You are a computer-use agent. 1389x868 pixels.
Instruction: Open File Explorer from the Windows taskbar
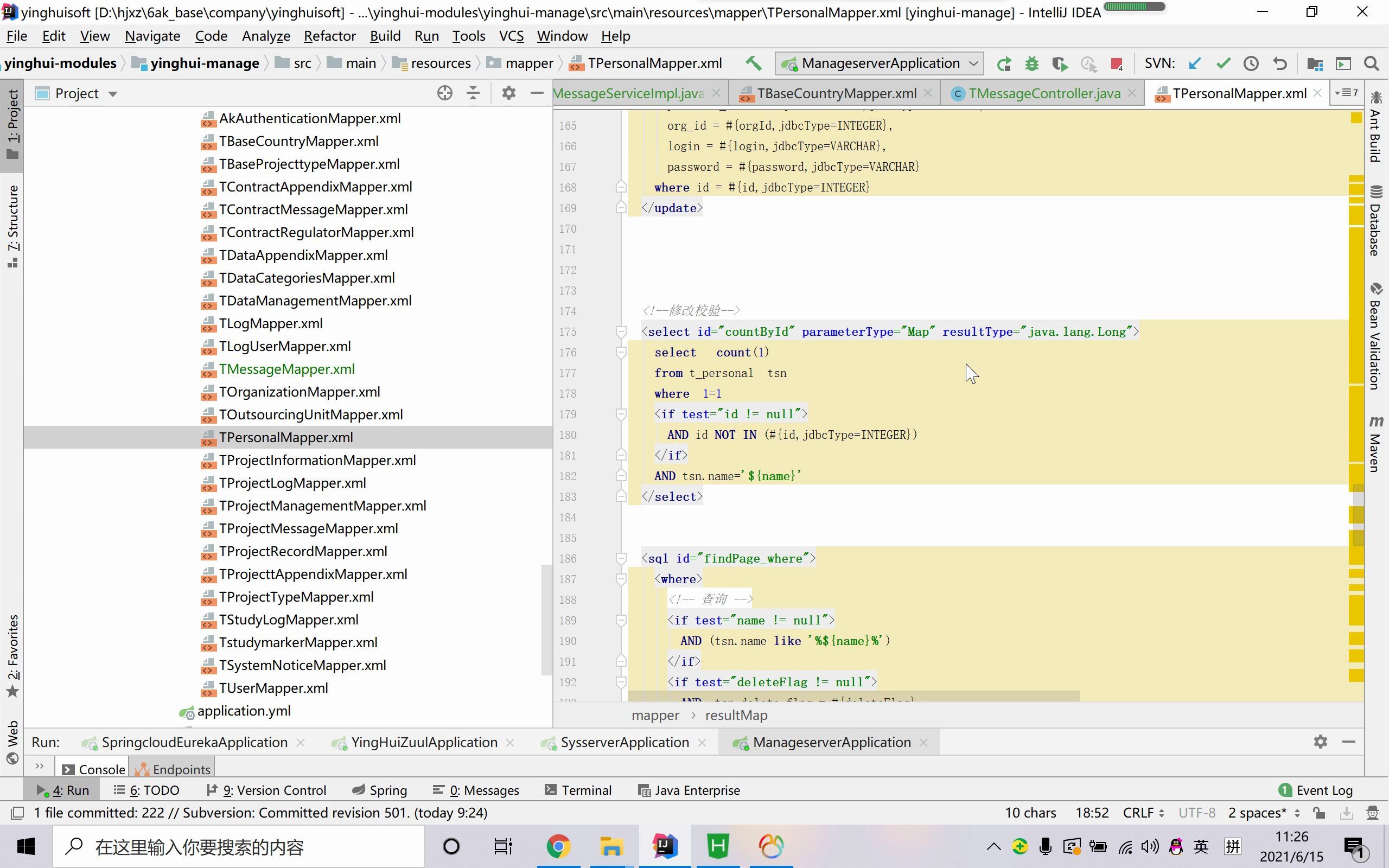click(611, 846)
